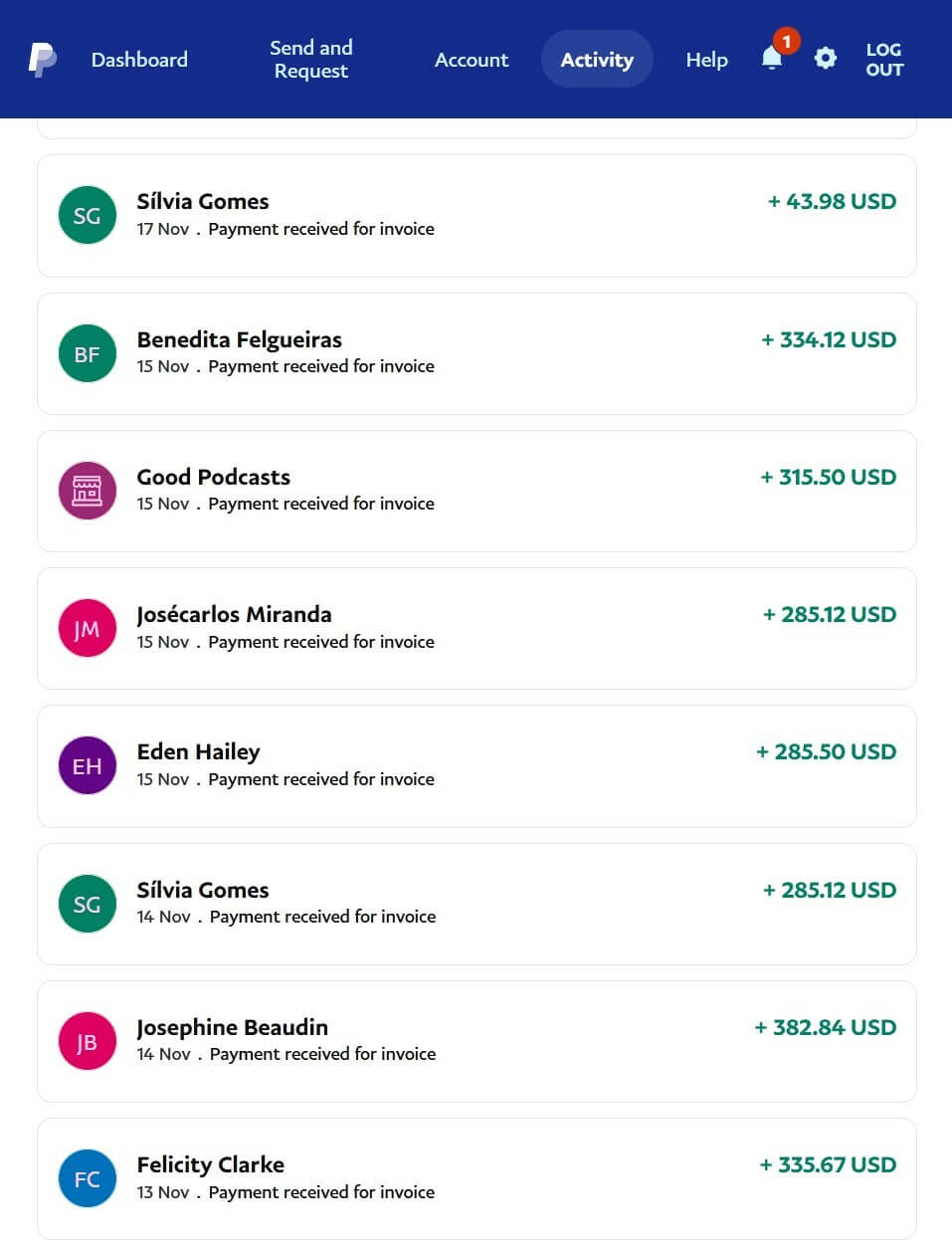Open Sílvia Gomes 14 Nov transaction row
The width and height of the screenshot is (952, 1252).
pyautogui.click(x=476, y=904)
